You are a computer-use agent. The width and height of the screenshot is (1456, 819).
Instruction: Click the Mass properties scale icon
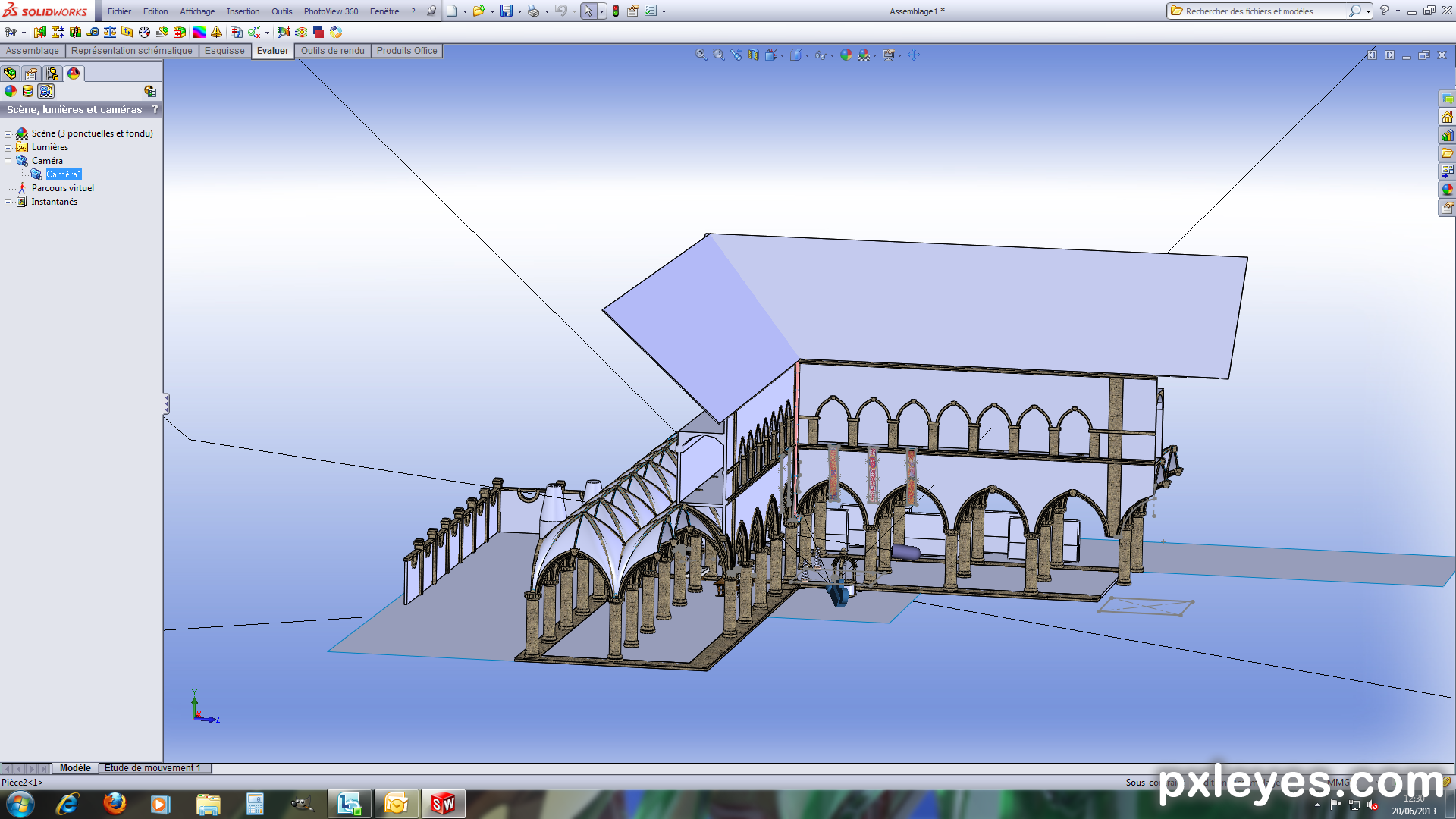pos(110,32)
